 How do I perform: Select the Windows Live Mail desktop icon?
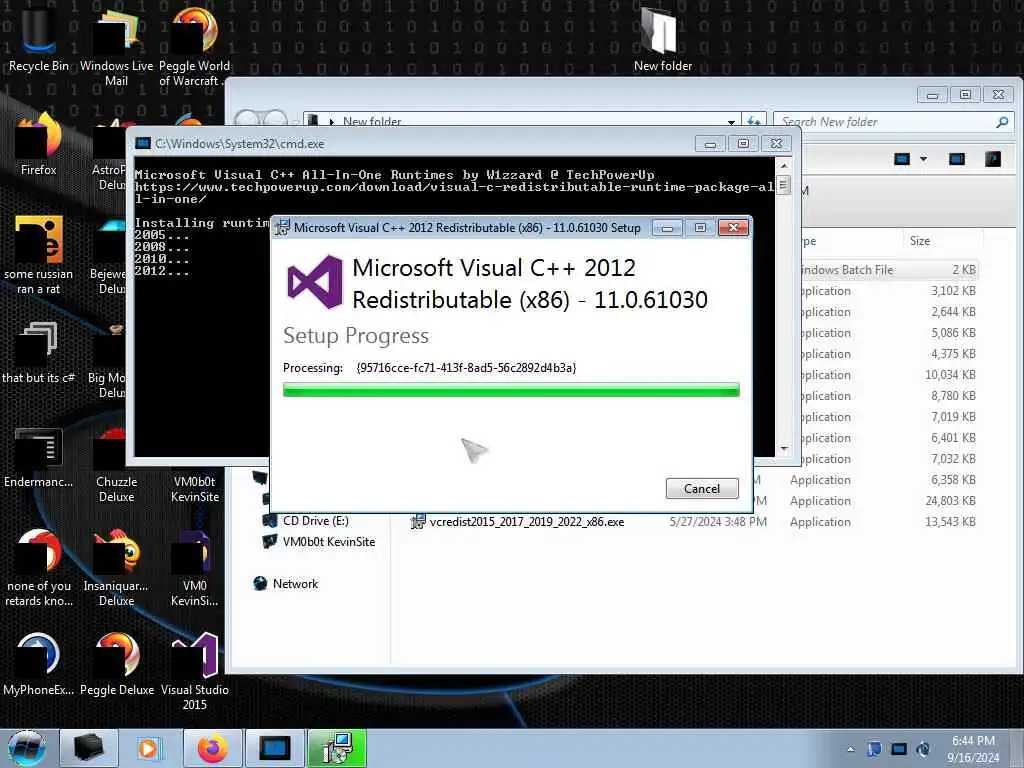(x=116, y=46)
